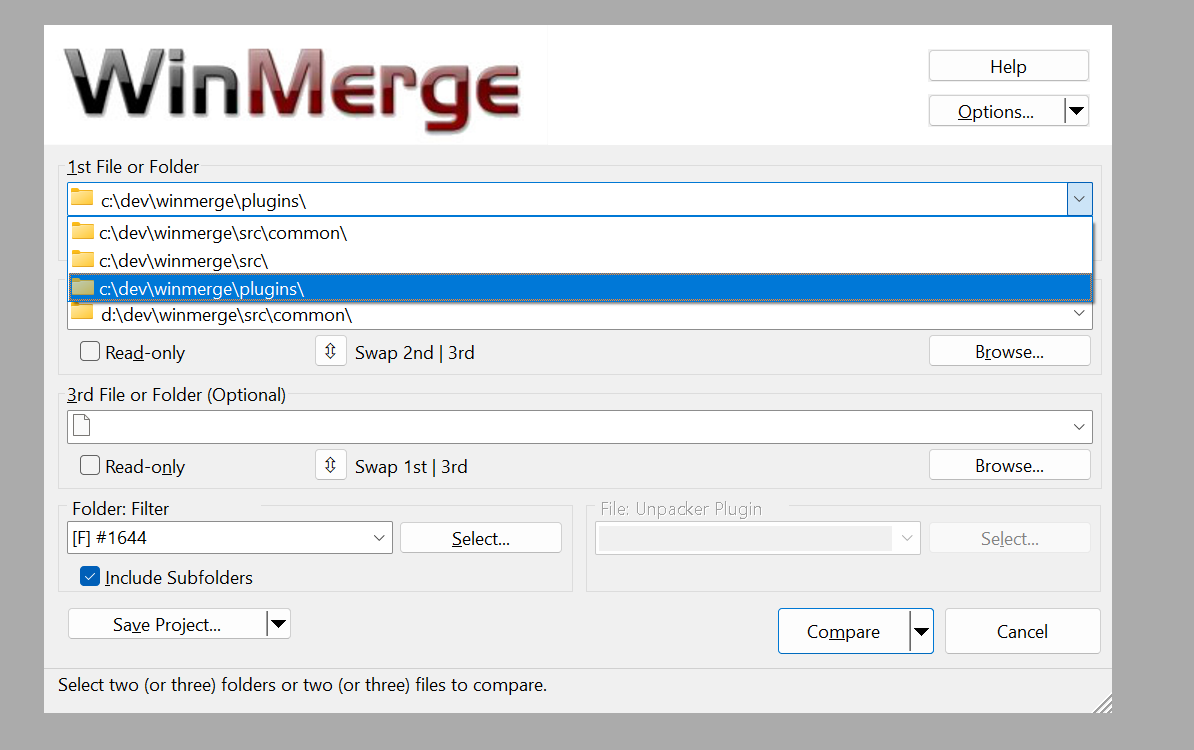Open the Folder Filter combo box

tap(230, 538)
